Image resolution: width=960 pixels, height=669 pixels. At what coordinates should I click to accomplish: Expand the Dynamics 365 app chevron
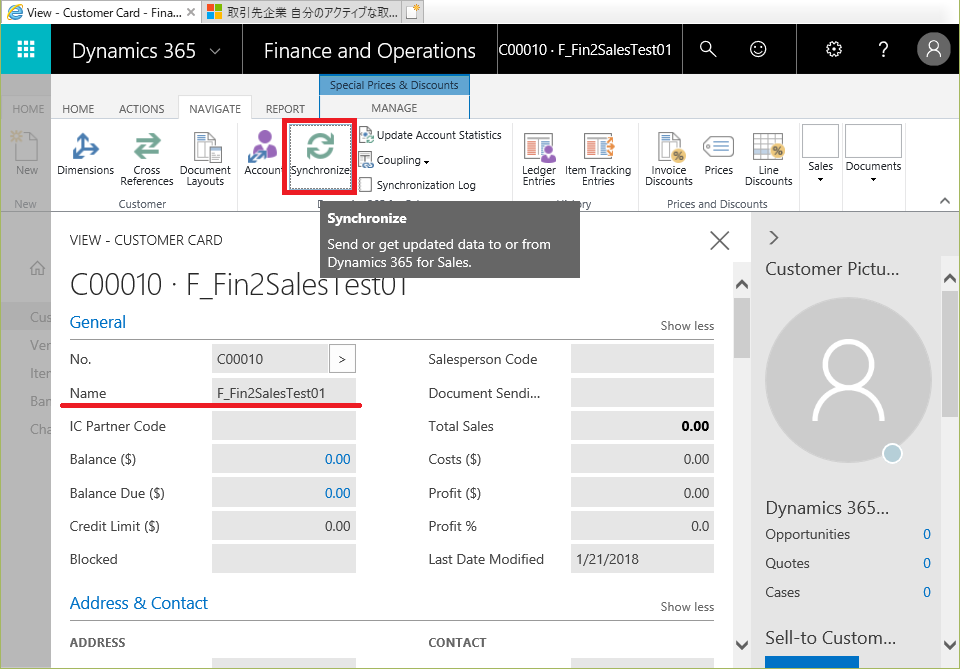click(215, 51)
